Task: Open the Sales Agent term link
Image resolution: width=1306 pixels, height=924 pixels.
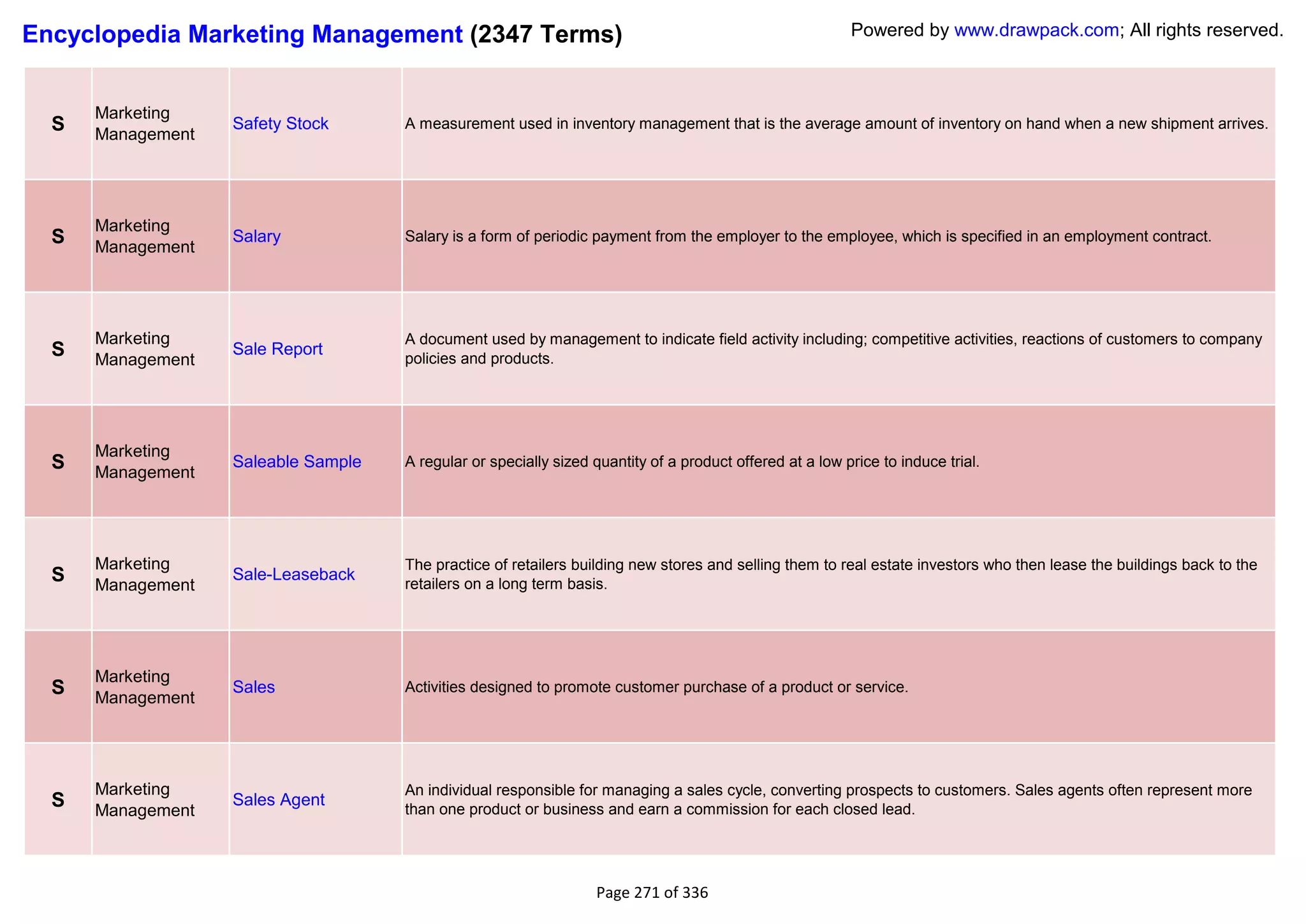Action: coord(279,799)
